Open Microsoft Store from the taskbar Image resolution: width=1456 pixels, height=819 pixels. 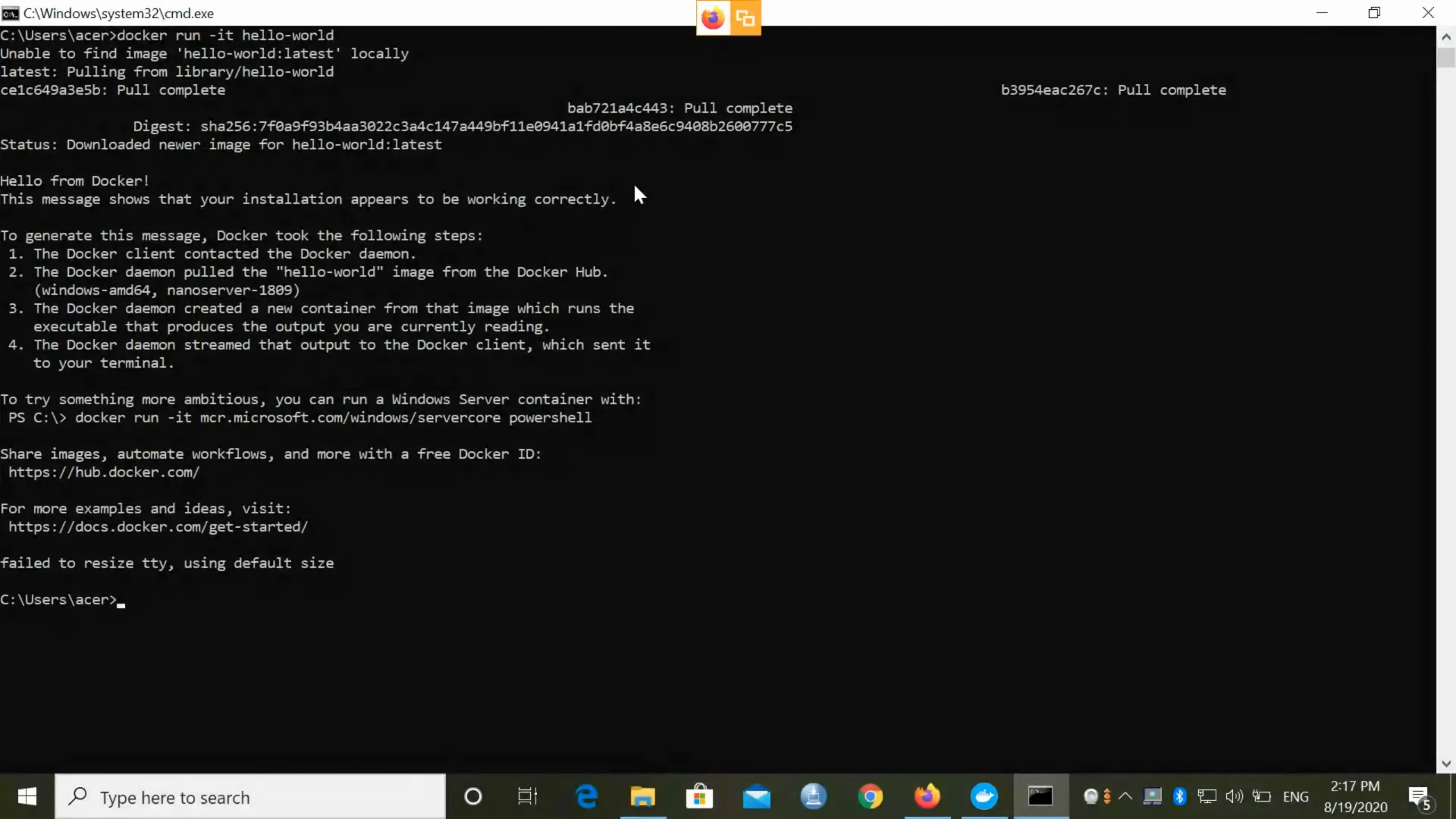pyautogui.click(x=700, y=796)
